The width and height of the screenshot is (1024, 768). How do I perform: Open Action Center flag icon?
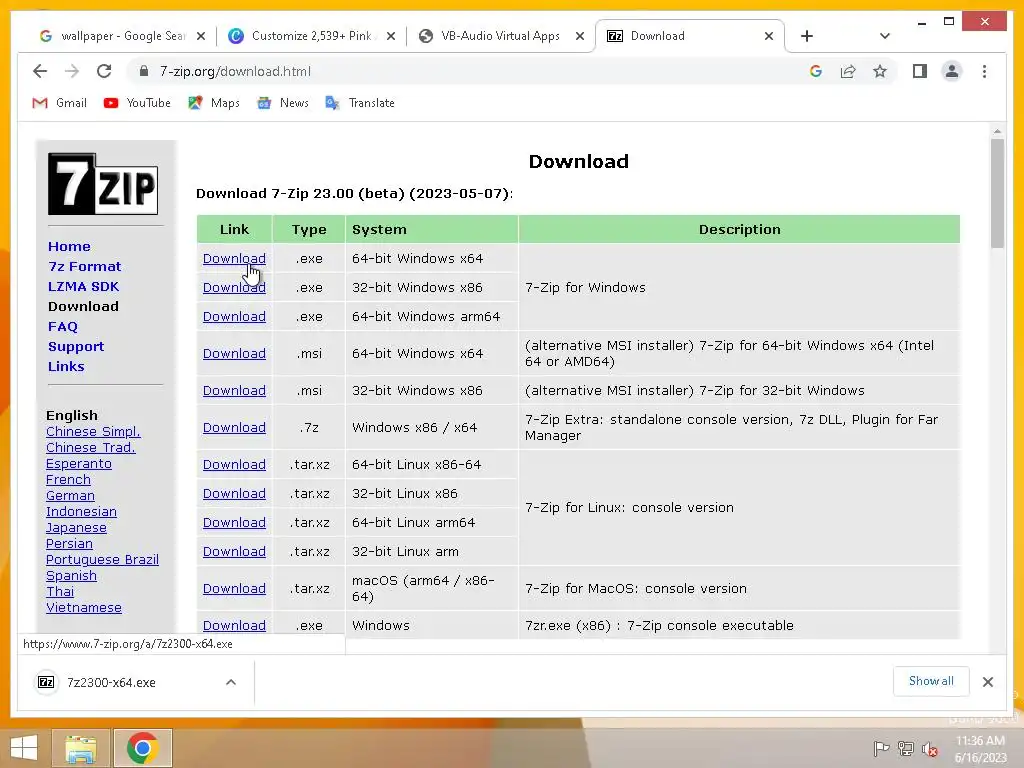pyautogui.click(x=881, y=749)
